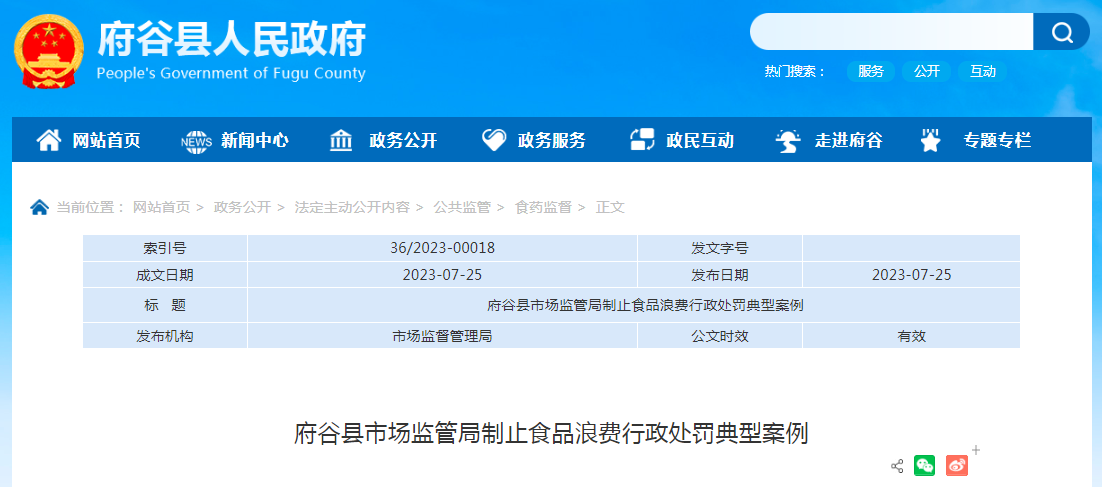
Task: Select the 互动 hot search tag
Action: pos(983,71)
